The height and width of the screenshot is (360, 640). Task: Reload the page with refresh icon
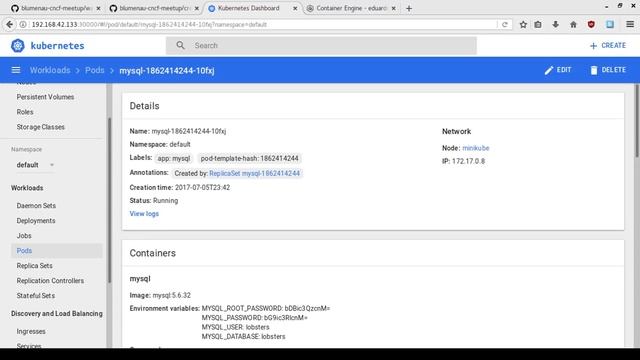tap(505, 24)
